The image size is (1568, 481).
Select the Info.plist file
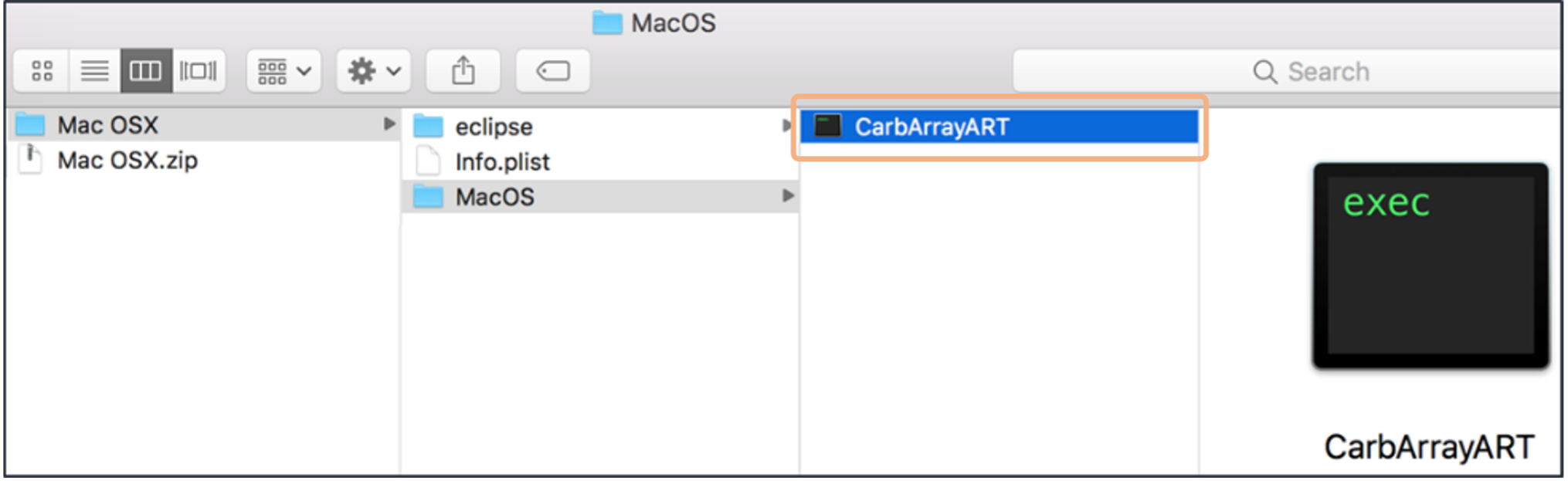tap(600, 161)
